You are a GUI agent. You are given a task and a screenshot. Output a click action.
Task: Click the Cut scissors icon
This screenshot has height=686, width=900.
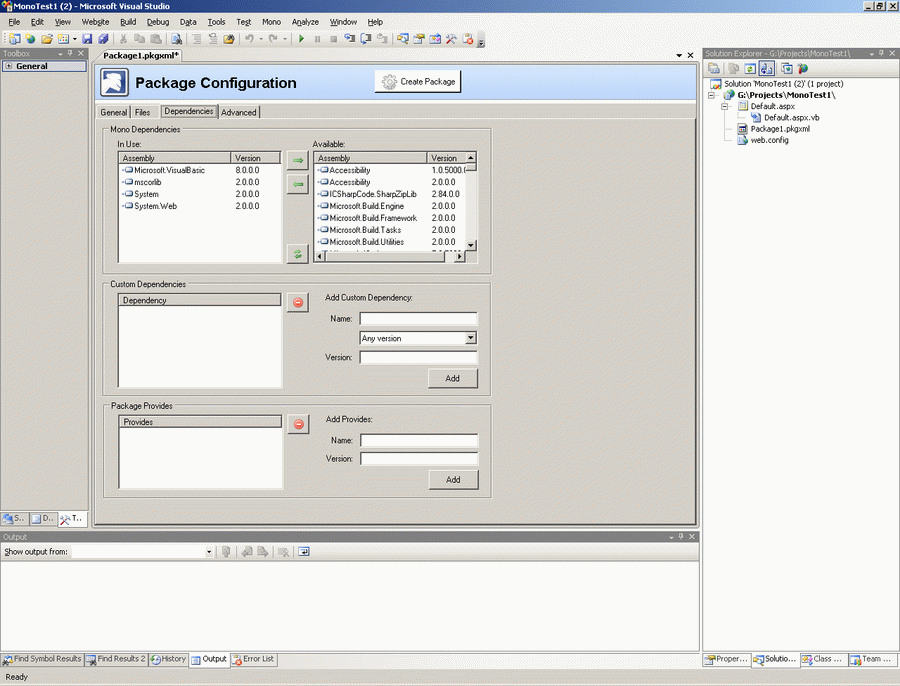[123, 39]
